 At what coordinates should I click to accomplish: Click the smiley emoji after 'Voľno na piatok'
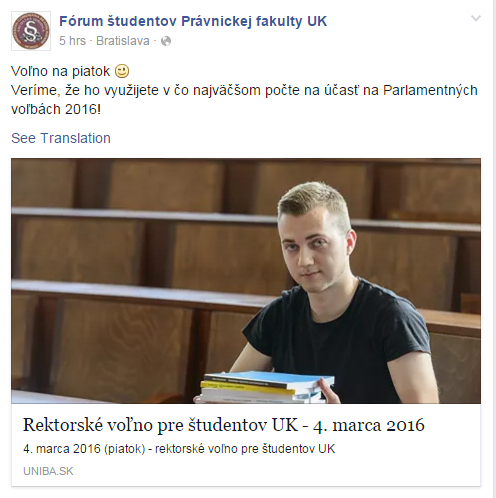(x=122, y=71)
